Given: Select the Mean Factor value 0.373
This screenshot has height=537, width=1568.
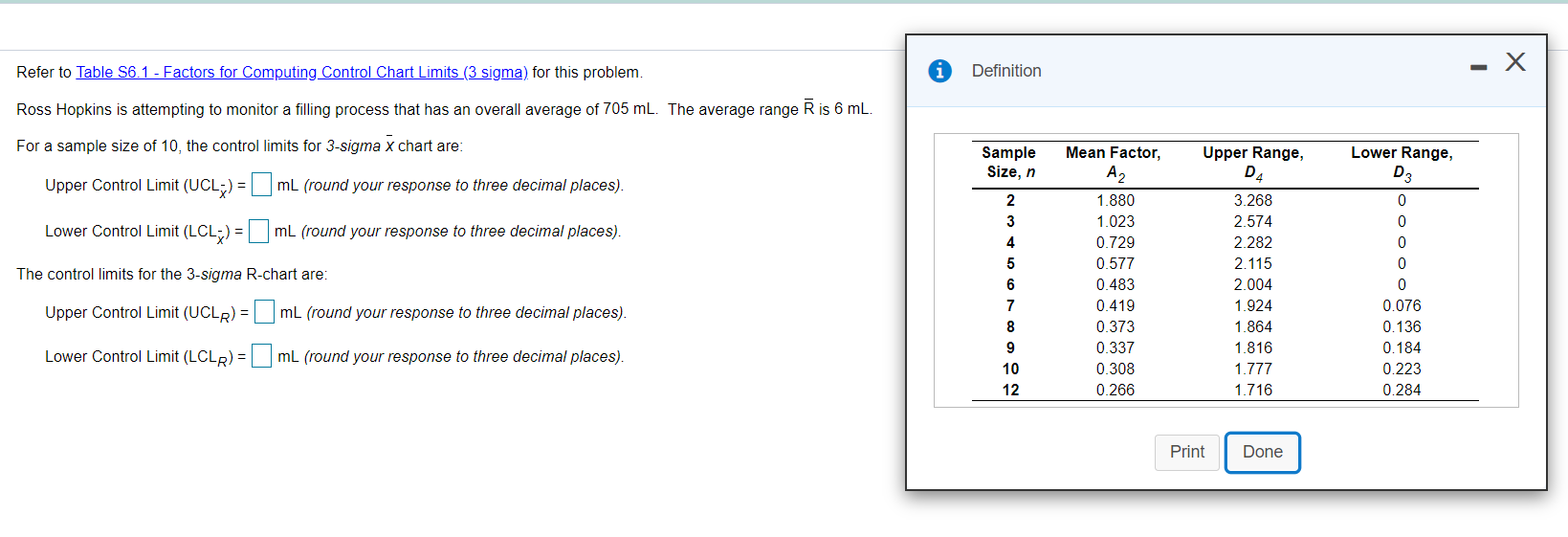Looking at the screenshot, I should tap(1115, 326).
